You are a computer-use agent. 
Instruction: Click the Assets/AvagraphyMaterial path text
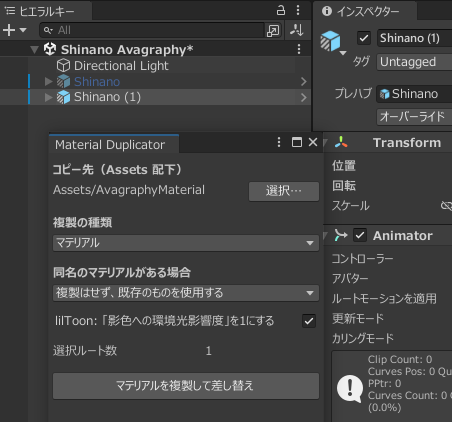coord(129,190)
